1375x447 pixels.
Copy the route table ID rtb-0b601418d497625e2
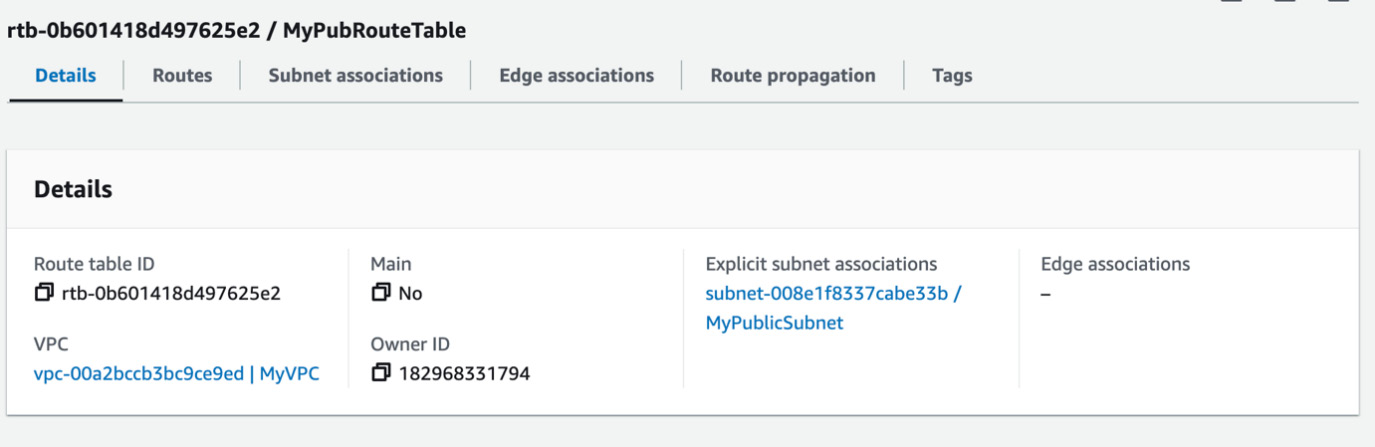(43, 294)
